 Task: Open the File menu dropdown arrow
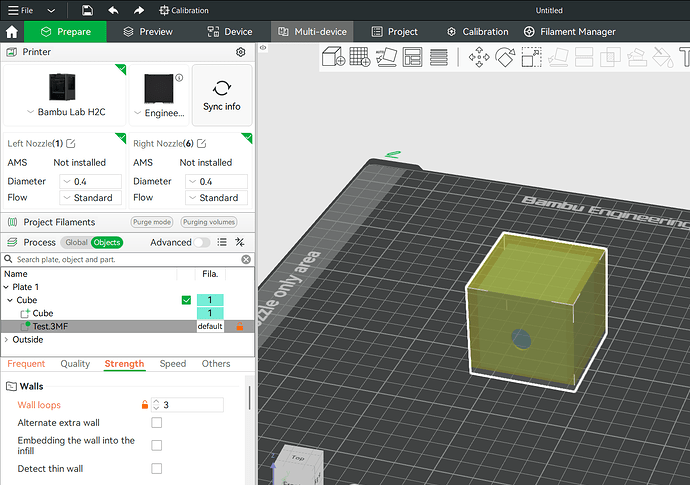51,11
